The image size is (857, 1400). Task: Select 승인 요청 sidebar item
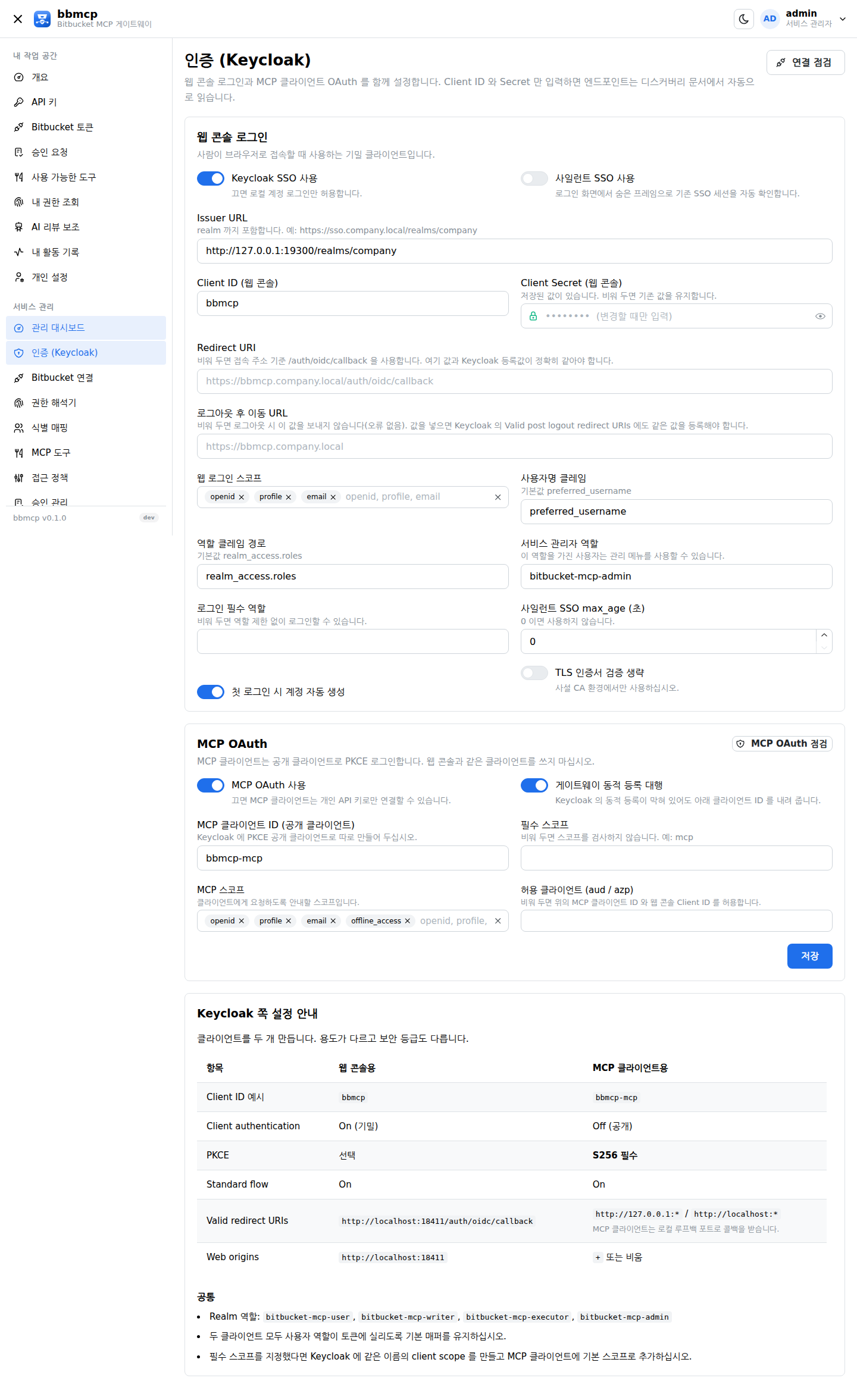pyautogui.click(x=86, y=152)
